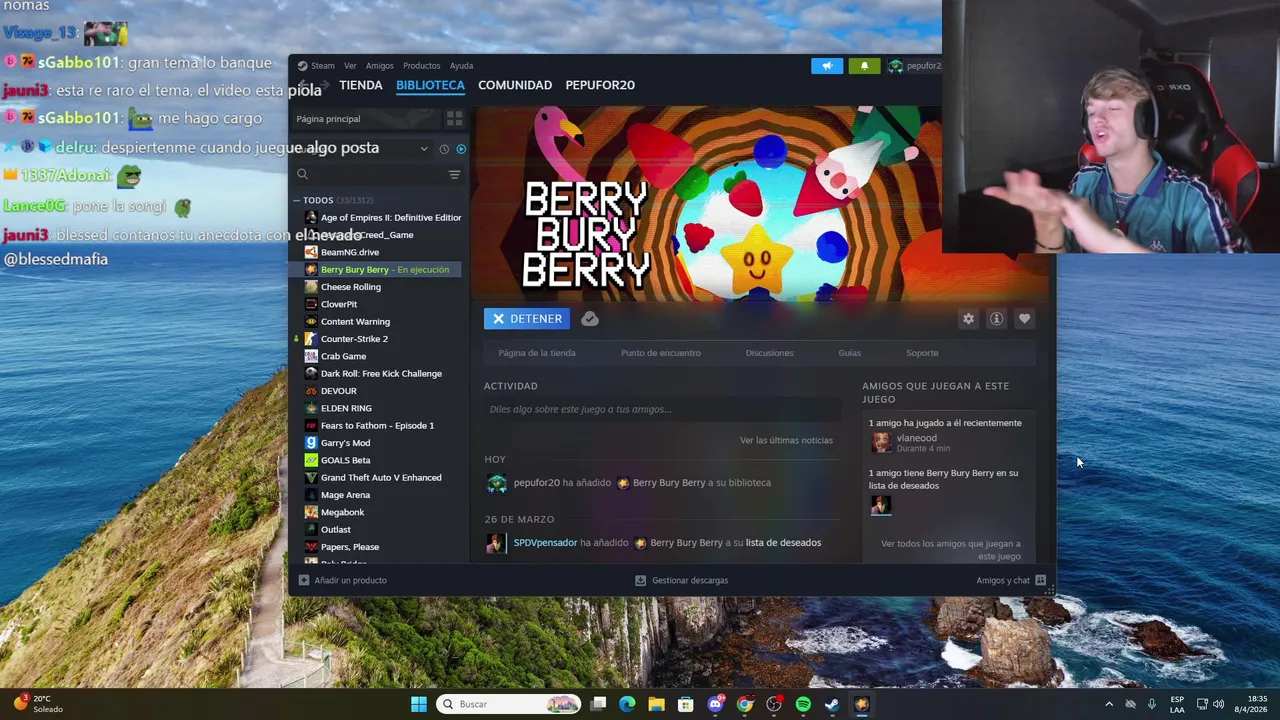Open the Ver menu
The height and width of the screenshot is (720, 1280).
pyautogui.click(x=350, y=66)
